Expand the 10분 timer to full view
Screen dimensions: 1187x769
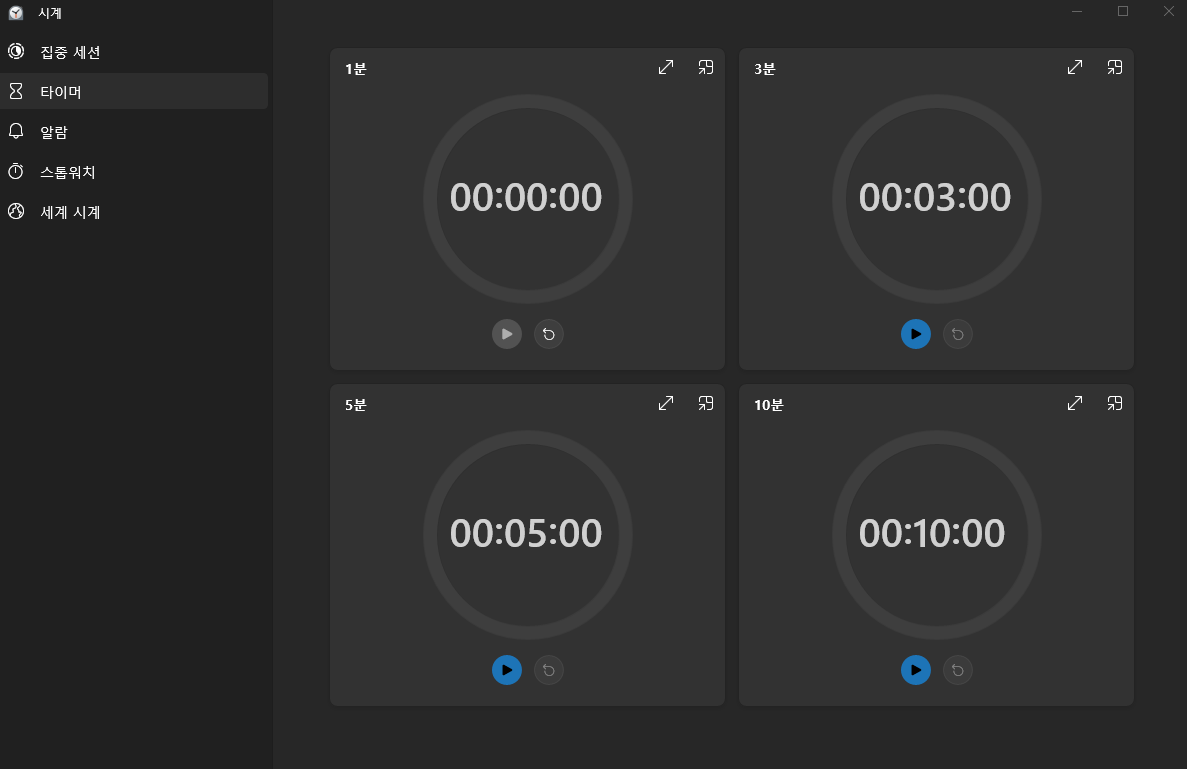[x=1074, y=403]
